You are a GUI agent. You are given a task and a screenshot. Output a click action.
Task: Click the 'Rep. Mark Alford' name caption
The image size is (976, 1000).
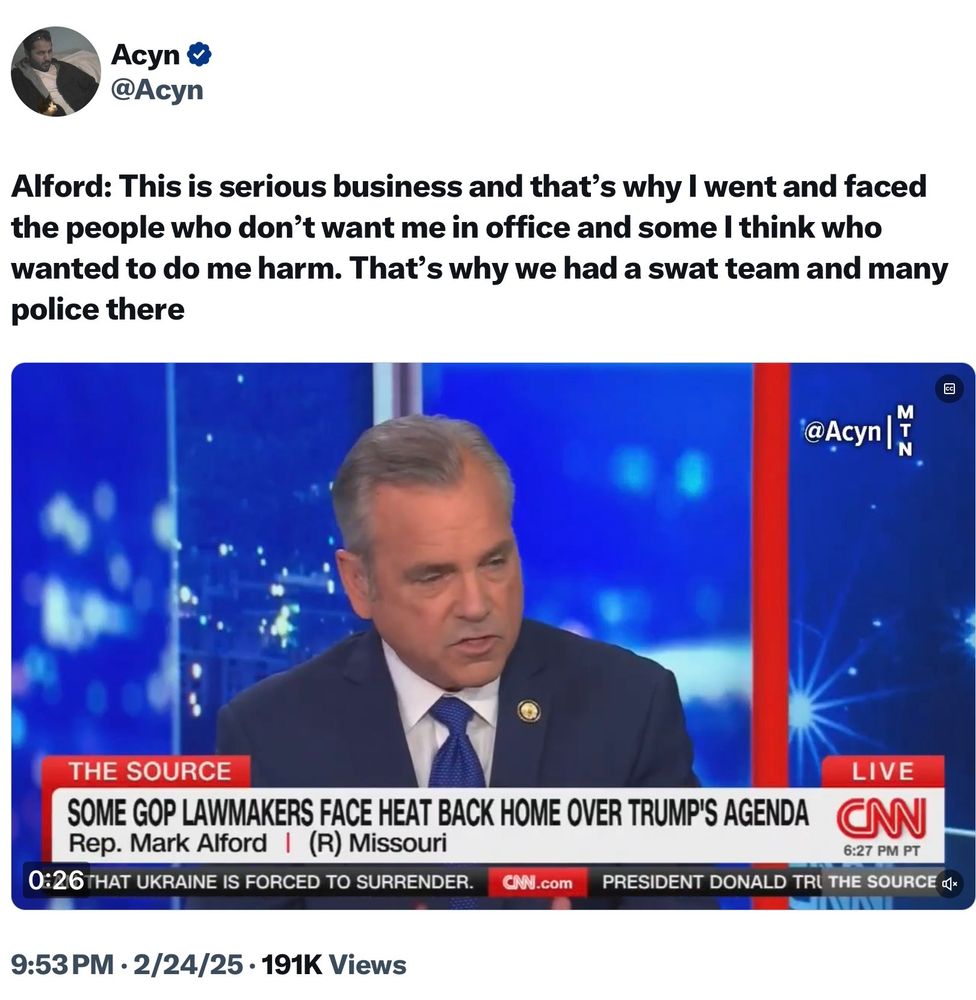pos(168,843)
